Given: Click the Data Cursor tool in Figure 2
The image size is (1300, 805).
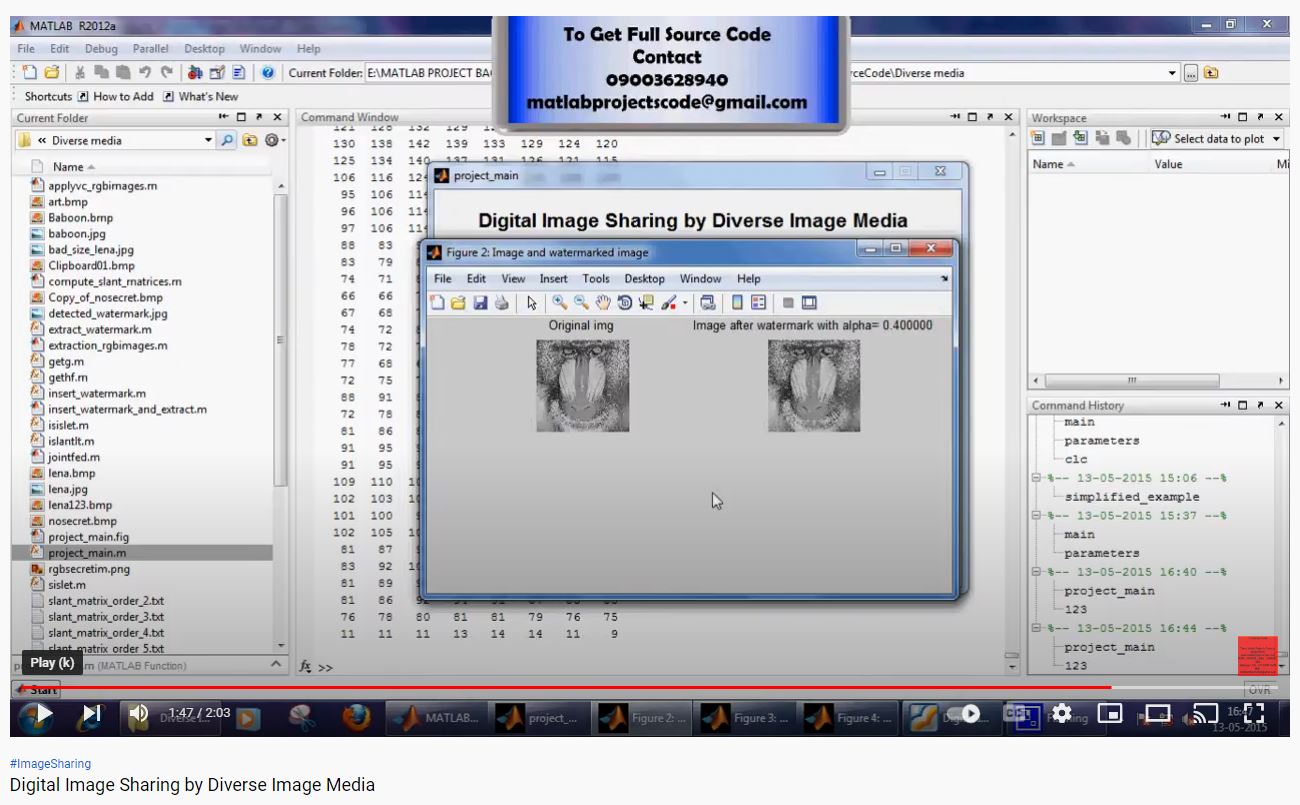Looking at the screenshot, I should pyautogui.click(x=646, y=303).
